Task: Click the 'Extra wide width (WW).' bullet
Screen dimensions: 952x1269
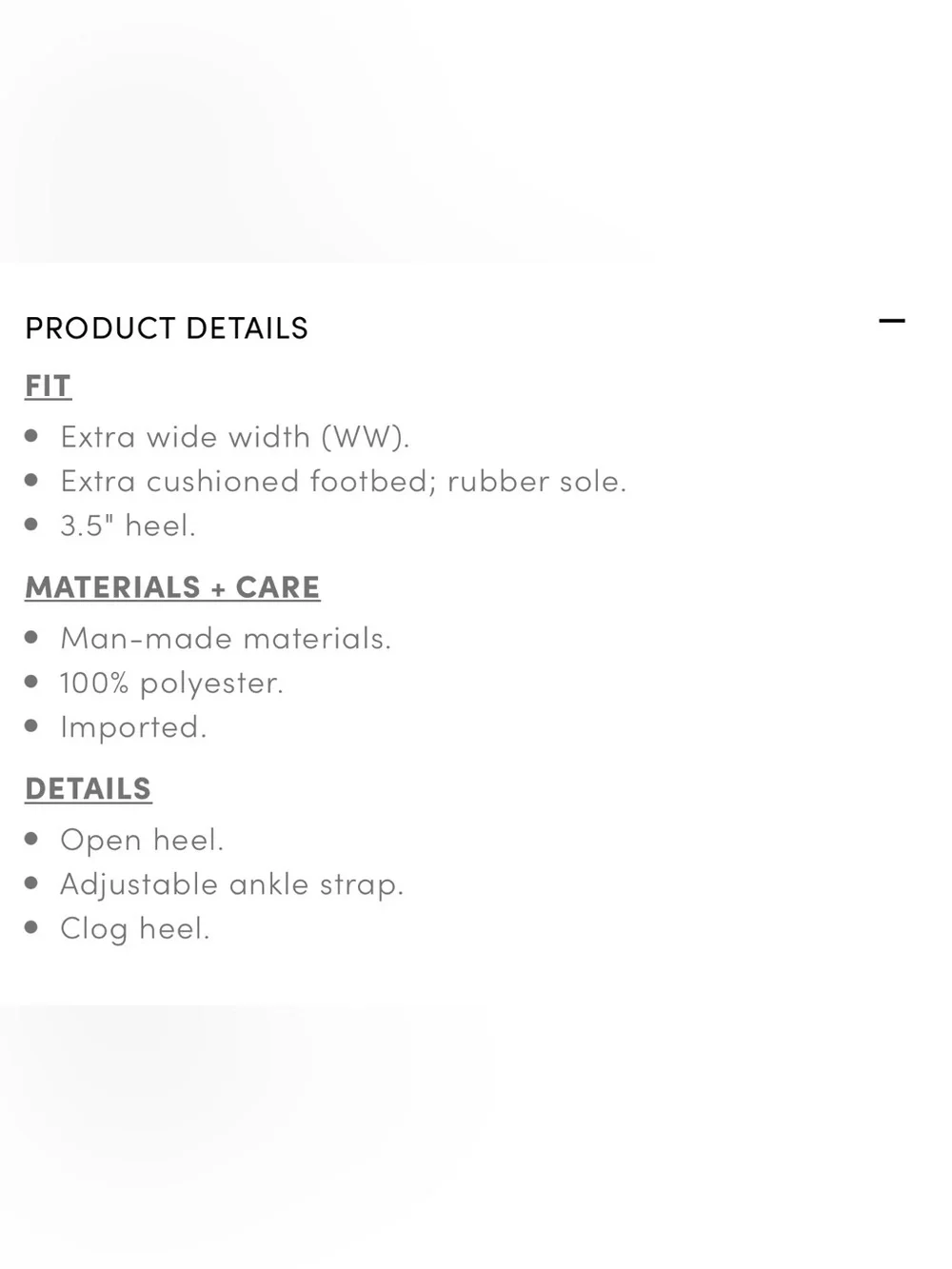Action: click(x=235, y=437)
